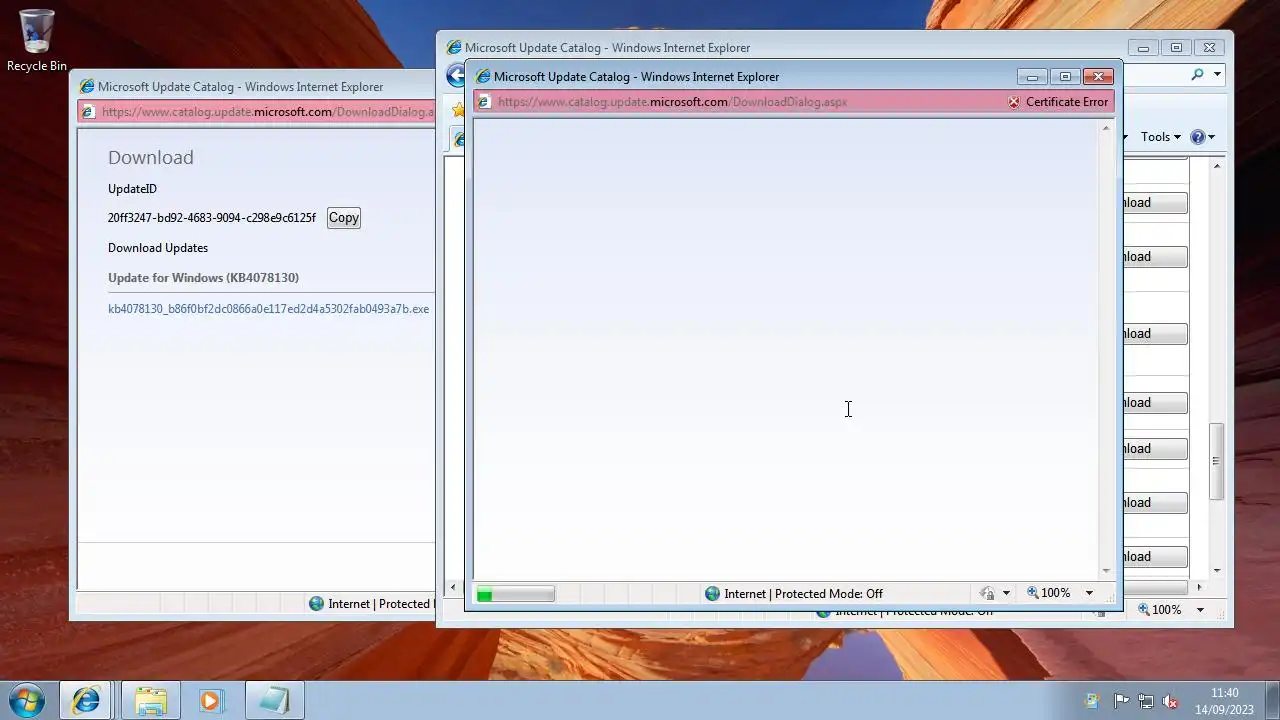Image resolution: width=1280 pixels, height=720 pixels.
Task: Open the Tools menu in middle IE window
Action: (x=1160, y=137)
